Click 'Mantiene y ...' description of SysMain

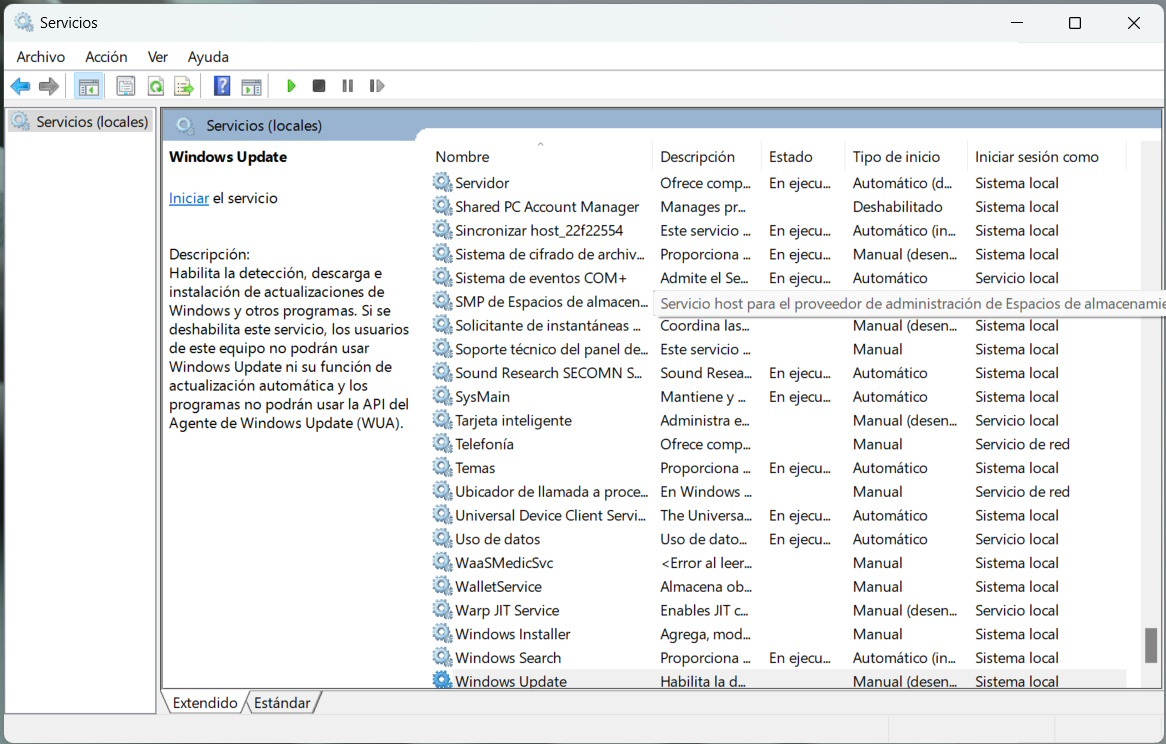(703, 397)
